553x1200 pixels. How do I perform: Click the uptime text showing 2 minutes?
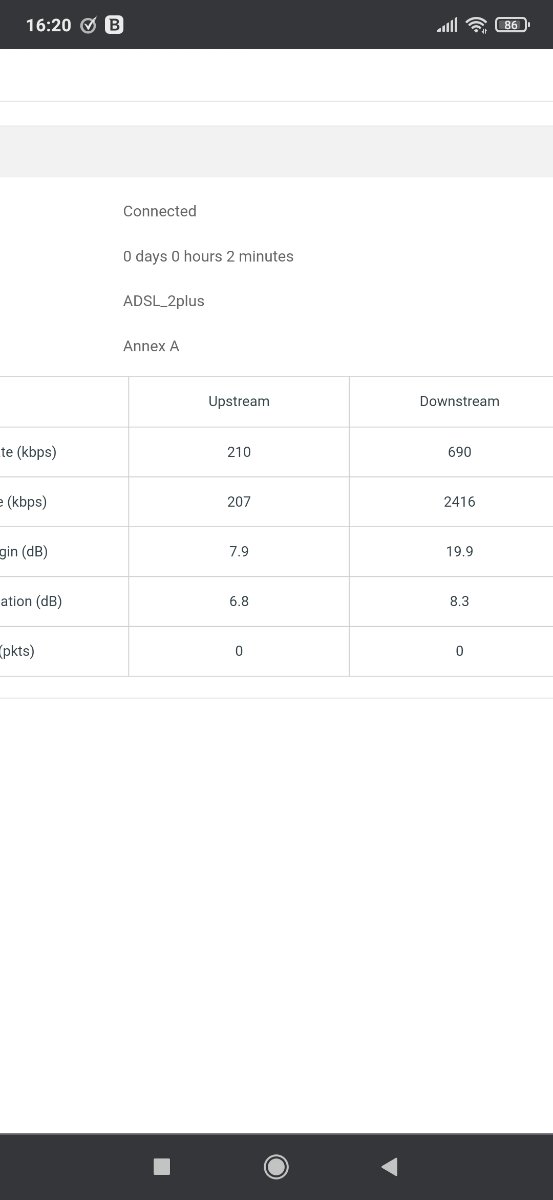pyautogui.click(x=208, y=256)
